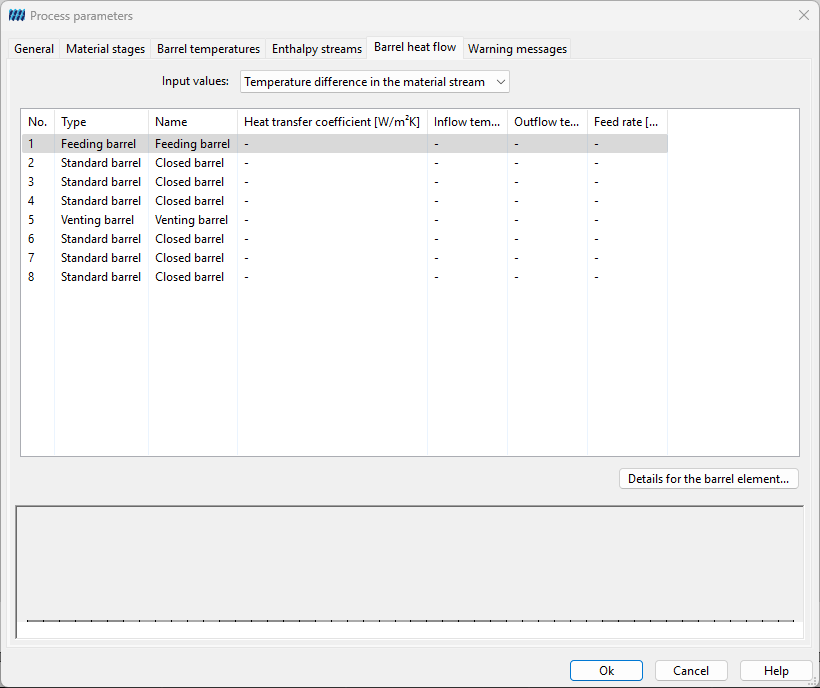The image size is (820, 688).
Task: Confirm with the Ok button
Action: coord(606,671)
